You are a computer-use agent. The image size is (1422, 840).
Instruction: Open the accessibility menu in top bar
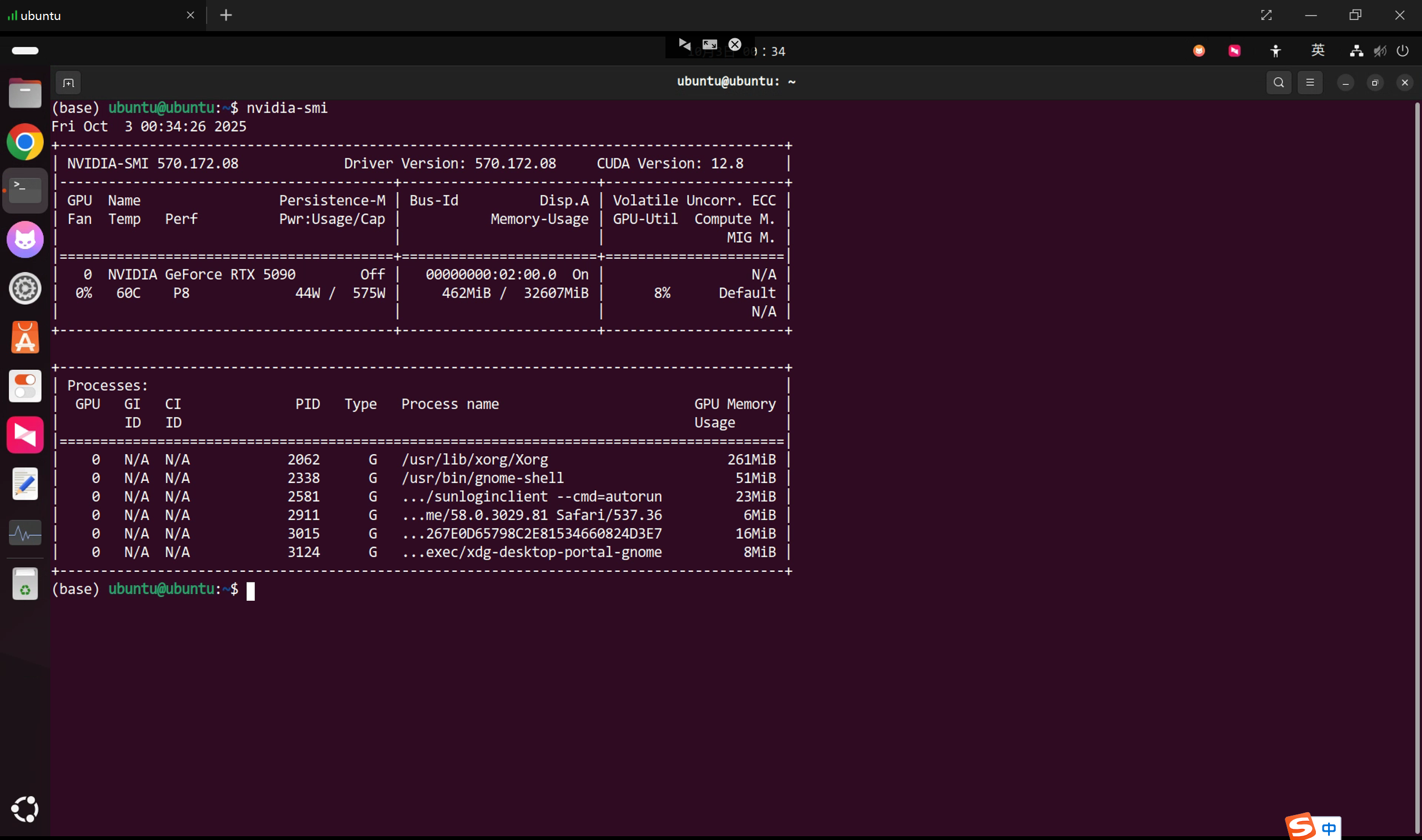pos(1275,51)
